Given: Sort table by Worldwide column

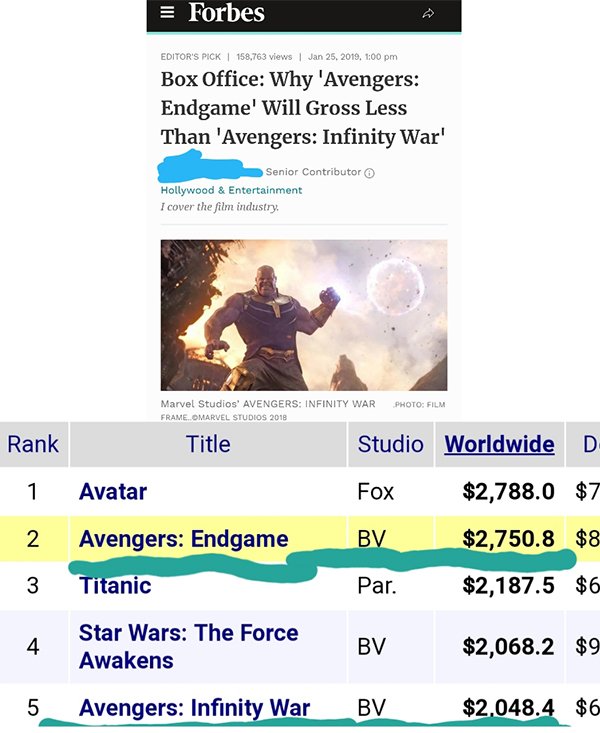Looking at the screenshot, I should click(x=499, y=444).
